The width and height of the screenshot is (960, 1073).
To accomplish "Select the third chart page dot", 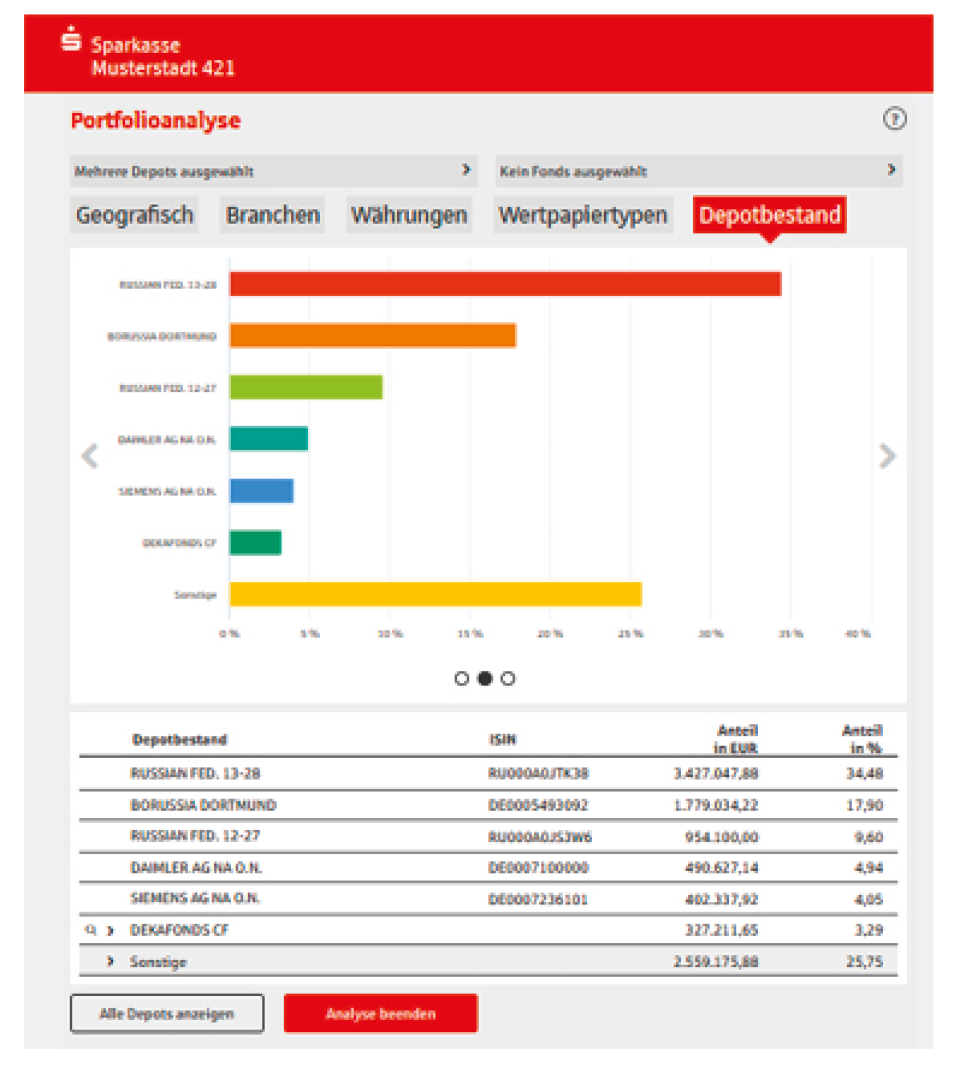I will pyautogui.click(x=508, y=678).
